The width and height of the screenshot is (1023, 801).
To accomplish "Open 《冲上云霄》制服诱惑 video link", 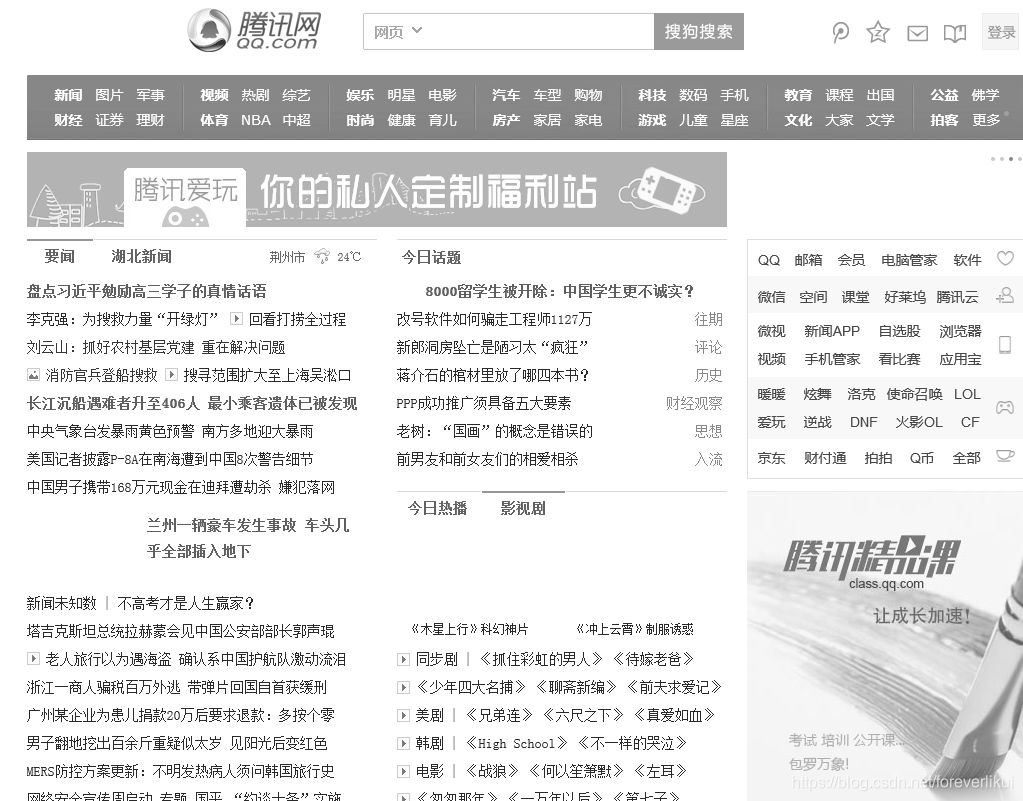I will tap(634, 629).
